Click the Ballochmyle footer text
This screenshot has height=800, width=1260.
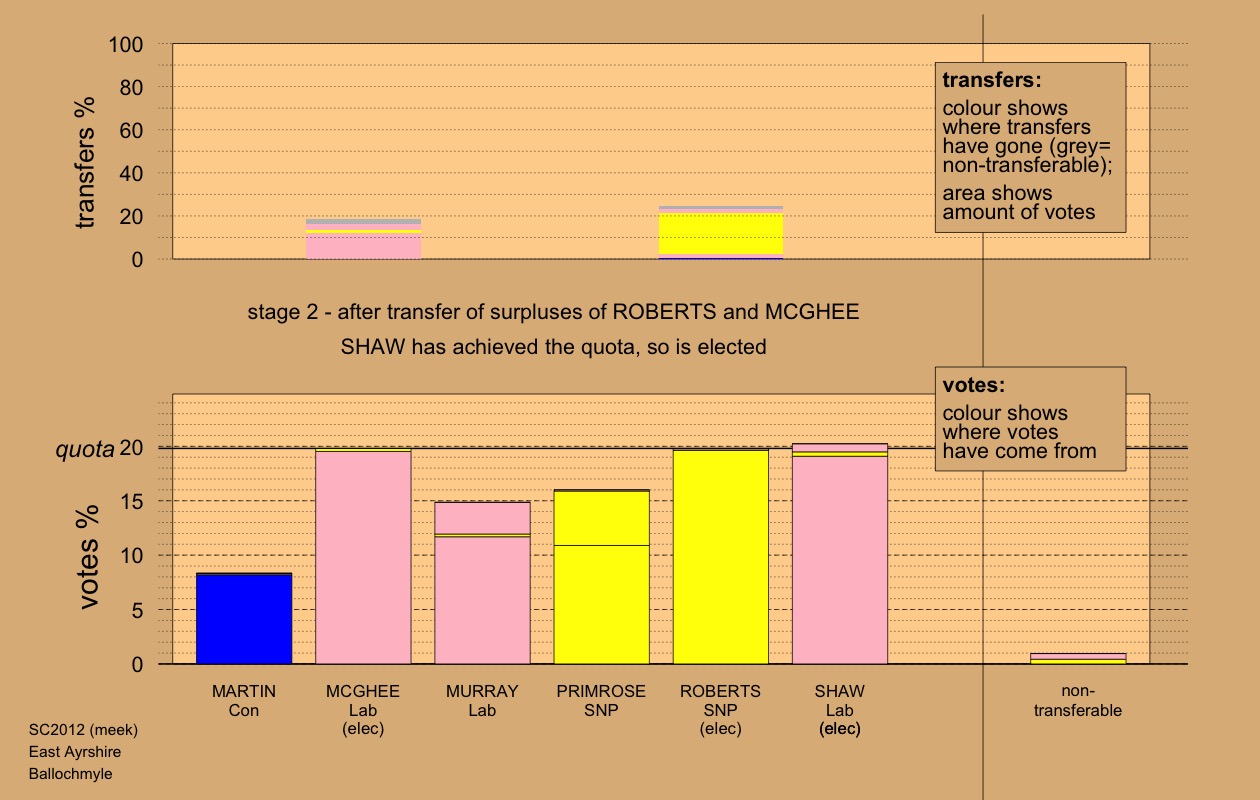point(70,774)
